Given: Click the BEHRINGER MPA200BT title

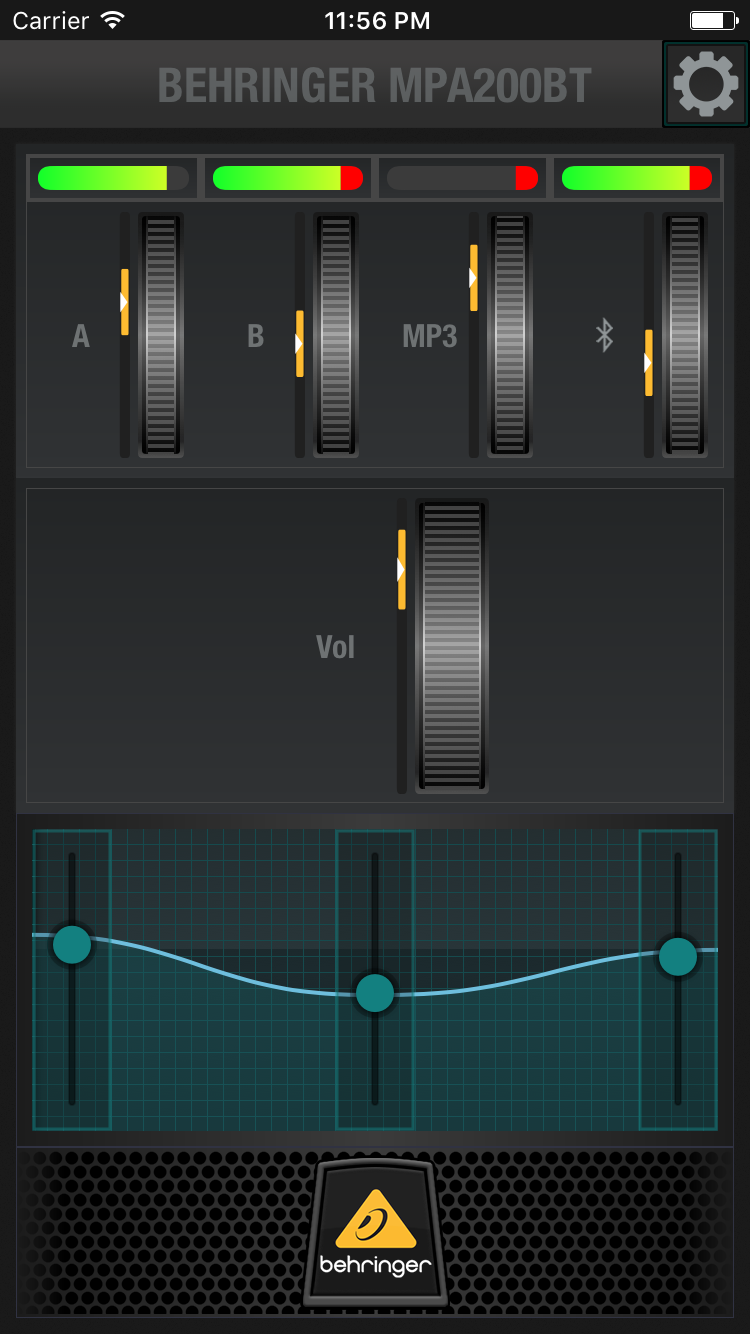Looking at the screenshot, I should [375, 86].
